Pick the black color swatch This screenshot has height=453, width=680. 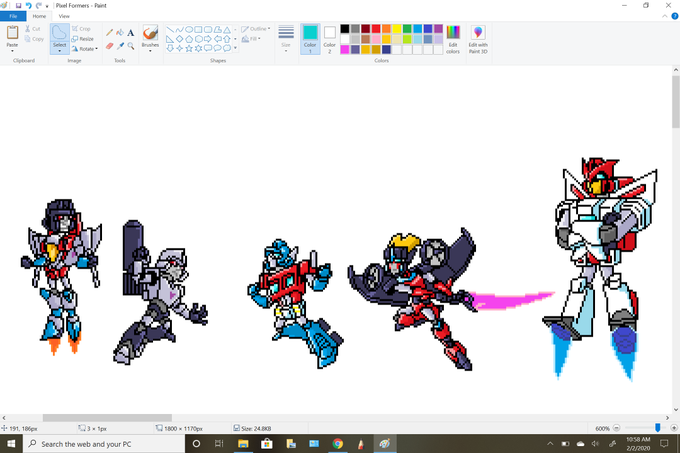(345, 29)
